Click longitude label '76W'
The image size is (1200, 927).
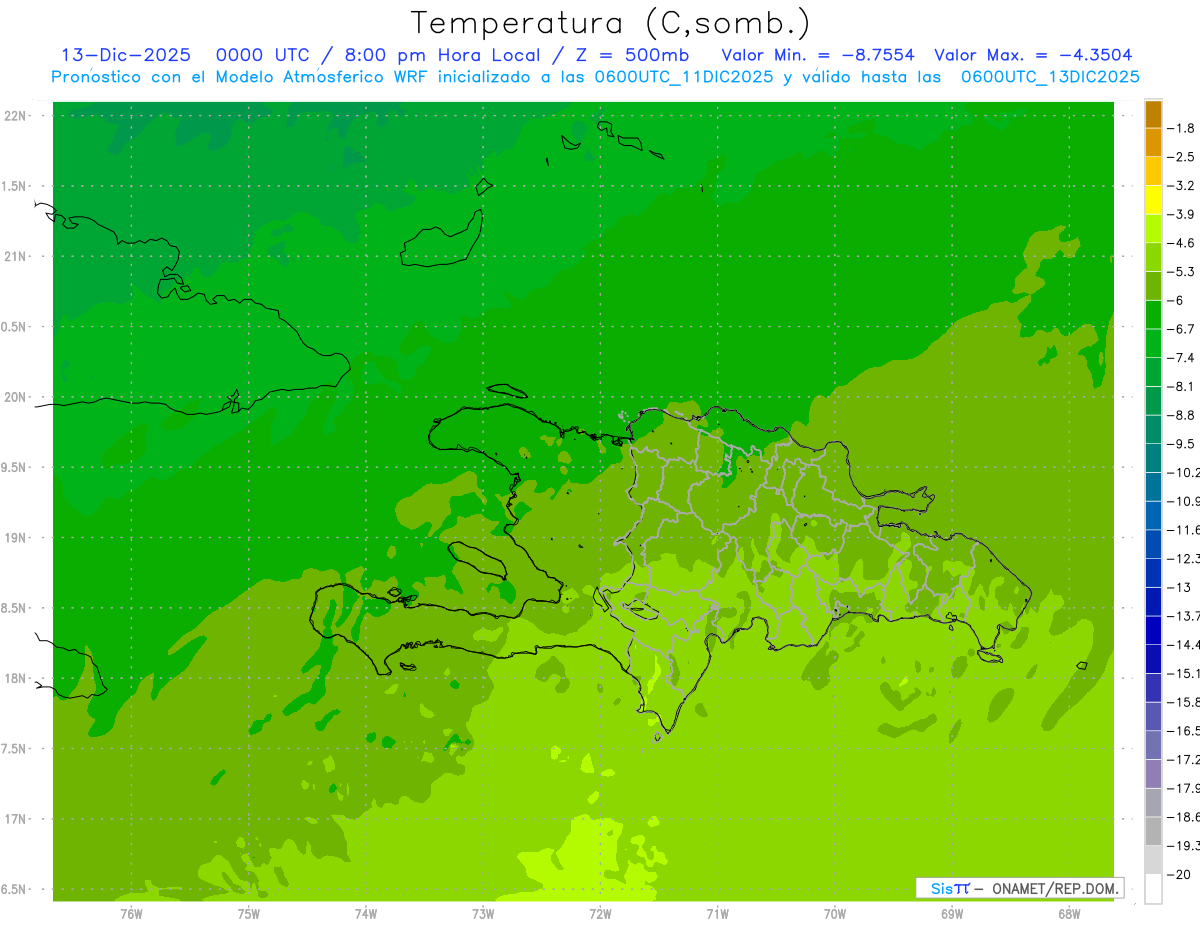click(x=131, y=913)
